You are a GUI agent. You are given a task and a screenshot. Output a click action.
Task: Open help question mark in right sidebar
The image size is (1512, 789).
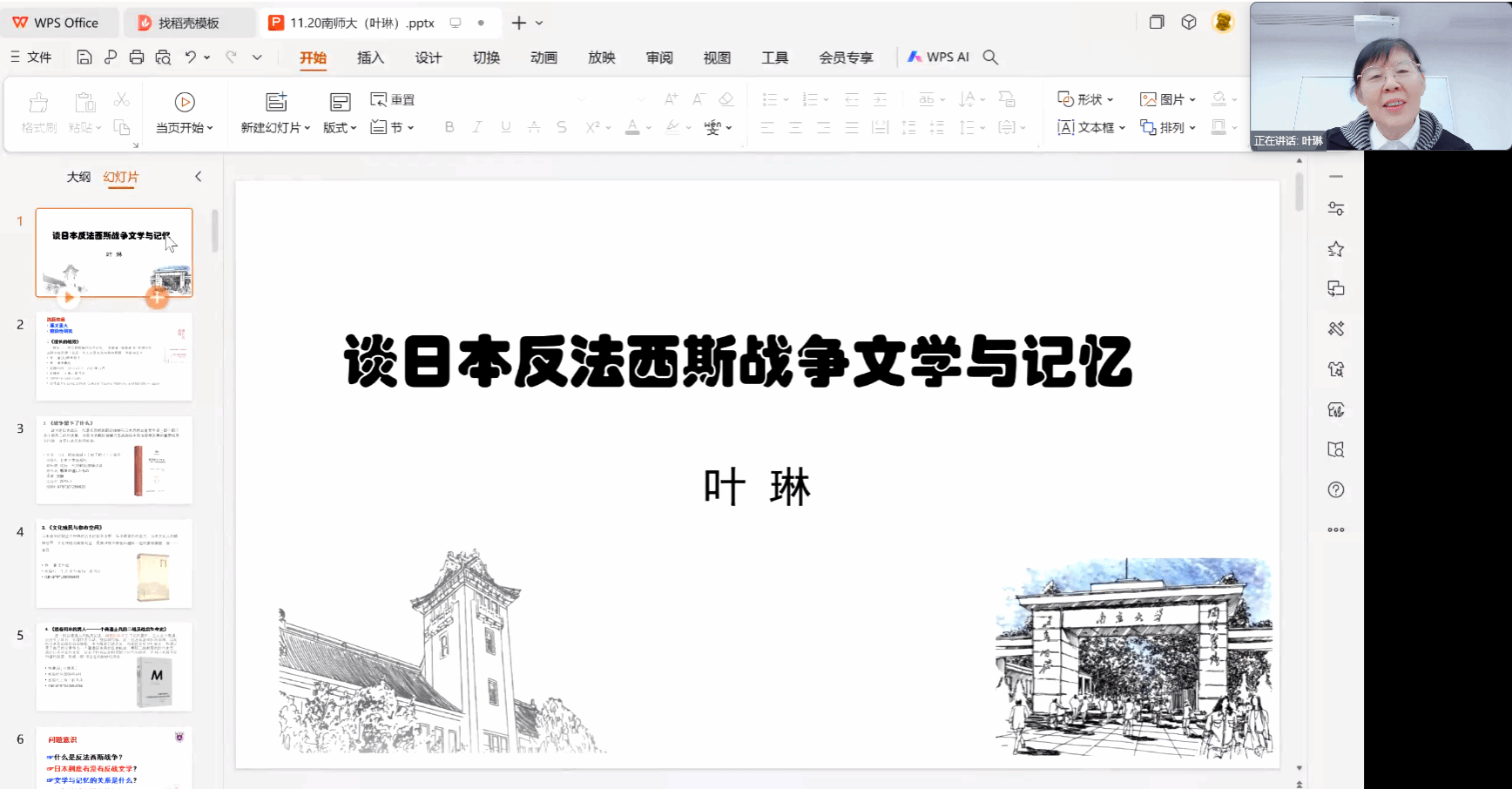[1335, 489]
